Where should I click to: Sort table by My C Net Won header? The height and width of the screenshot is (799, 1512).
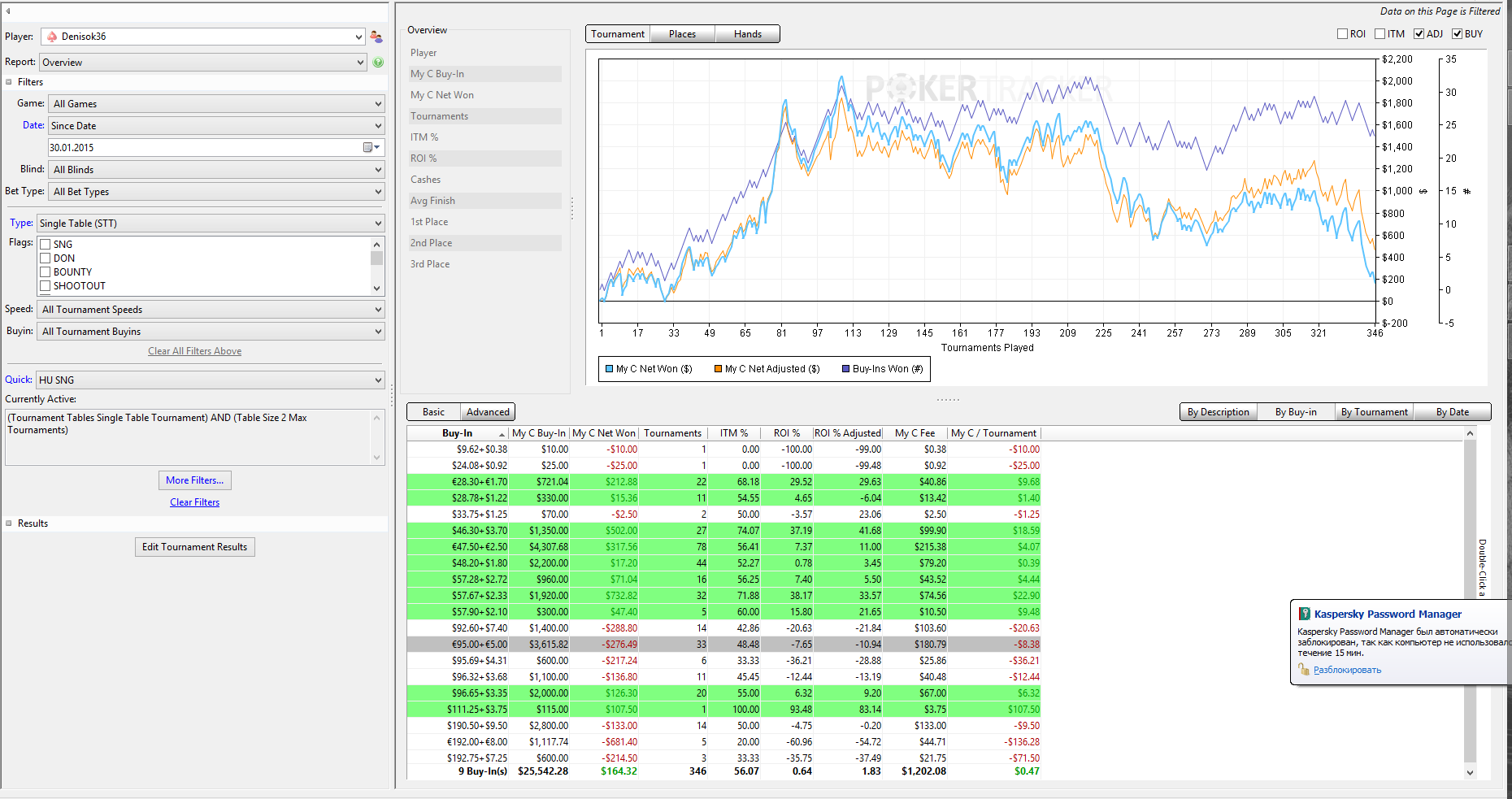(x=604, y=433)
